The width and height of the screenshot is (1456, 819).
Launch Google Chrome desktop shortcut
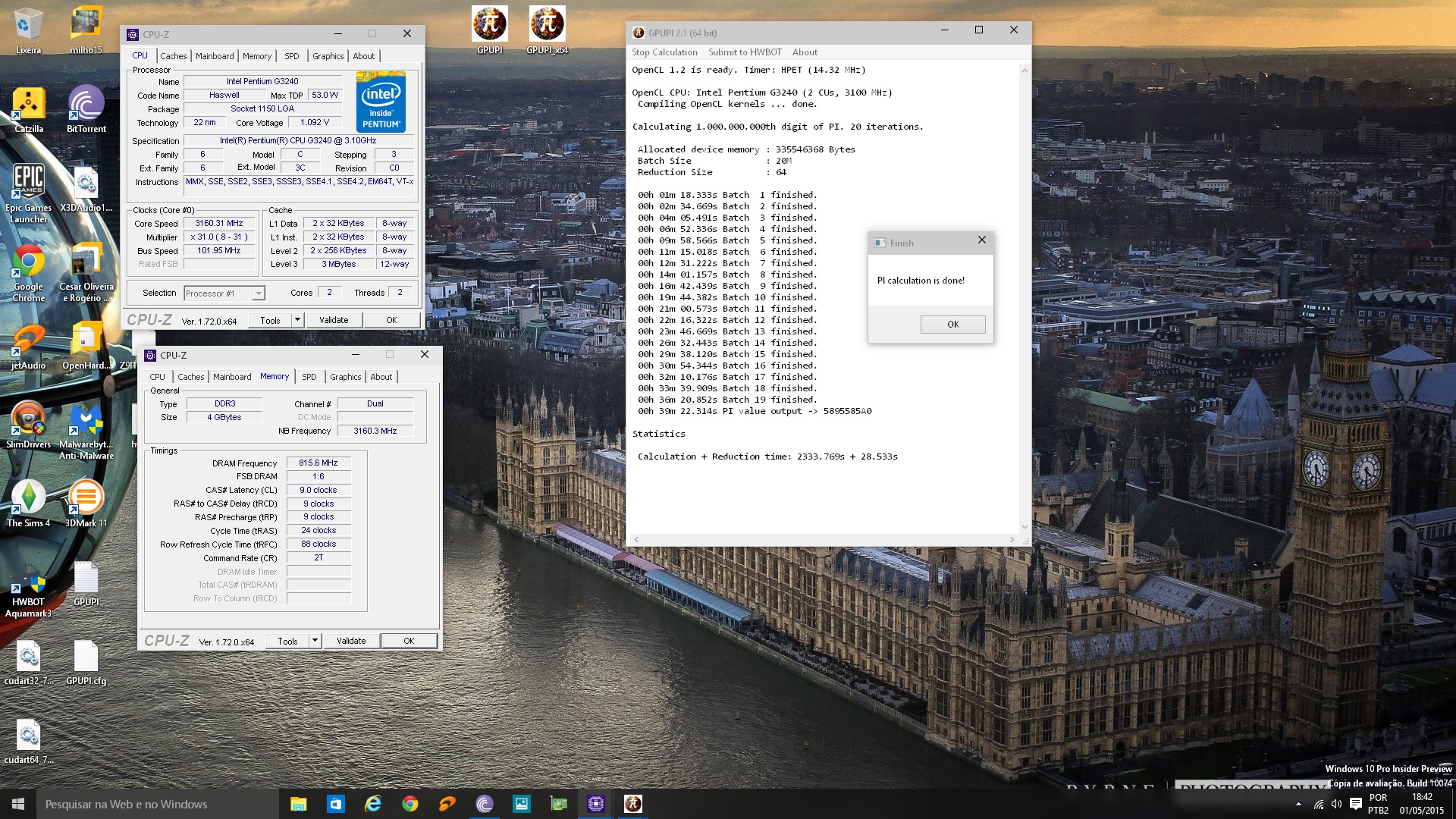[28, 273]
